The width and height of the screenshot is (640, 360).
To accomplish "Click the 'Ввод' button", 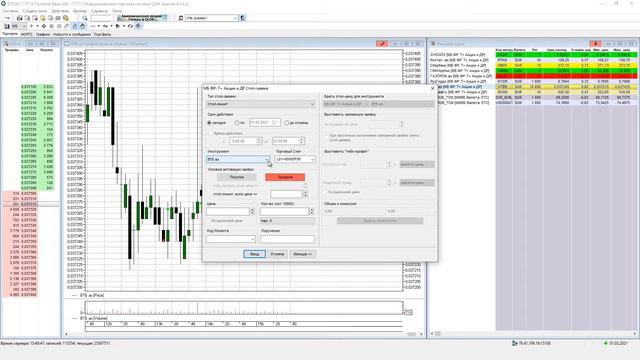I will (x=254, y=254).
